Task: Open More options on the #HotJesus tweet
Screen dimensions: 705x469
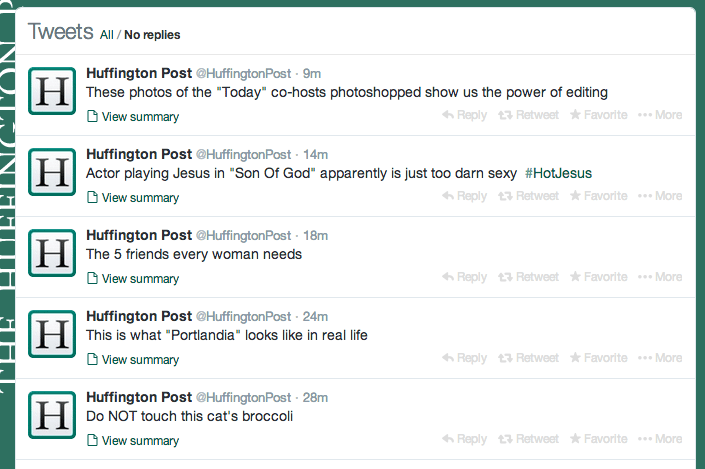Action: [x=660, y=196]
